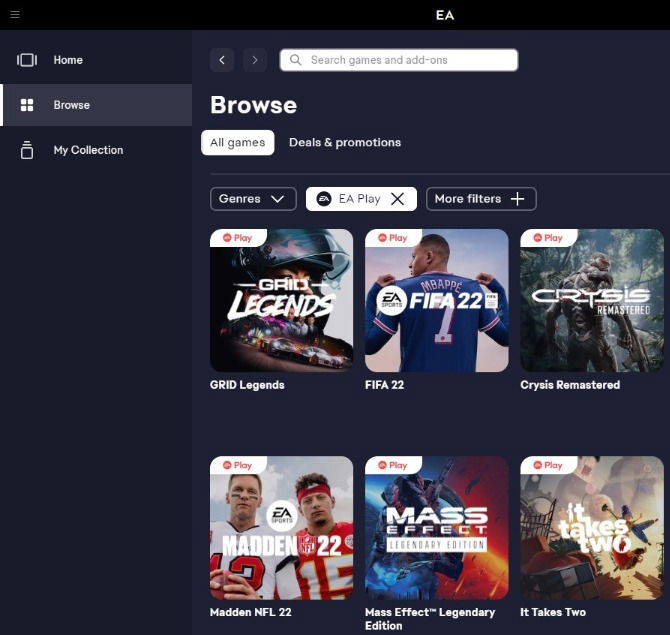The width and height of the screenshot is (670, 635).
Task: Click EA Play badge on Madden NFL 22
Action: (238, 465)
